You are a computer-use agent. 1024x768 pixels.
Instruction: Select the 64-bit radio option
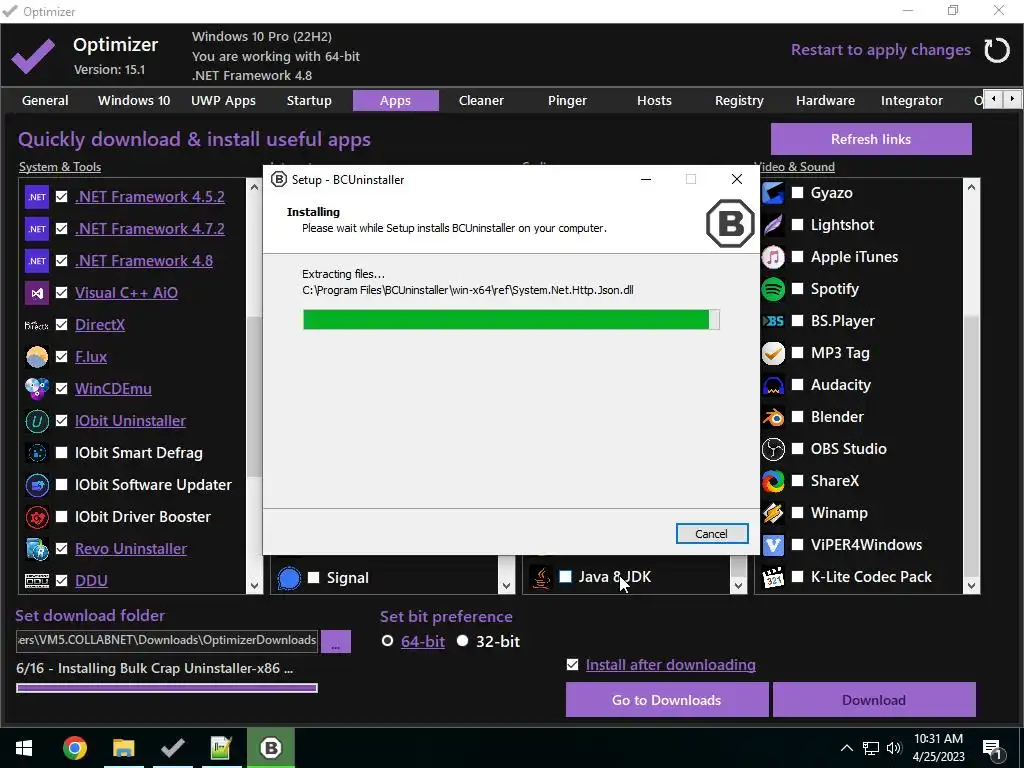pyautogui.click(x=387, y=641)
